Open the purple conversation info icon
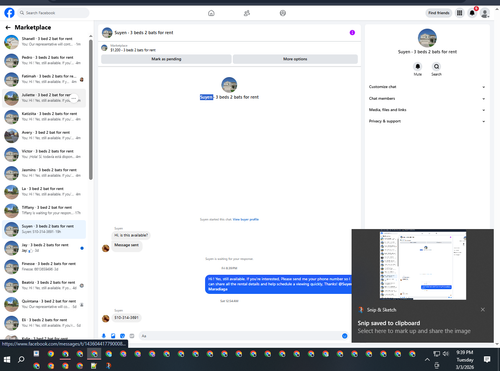The height and width of the screenshot is (371, 500). click(352, 33)
